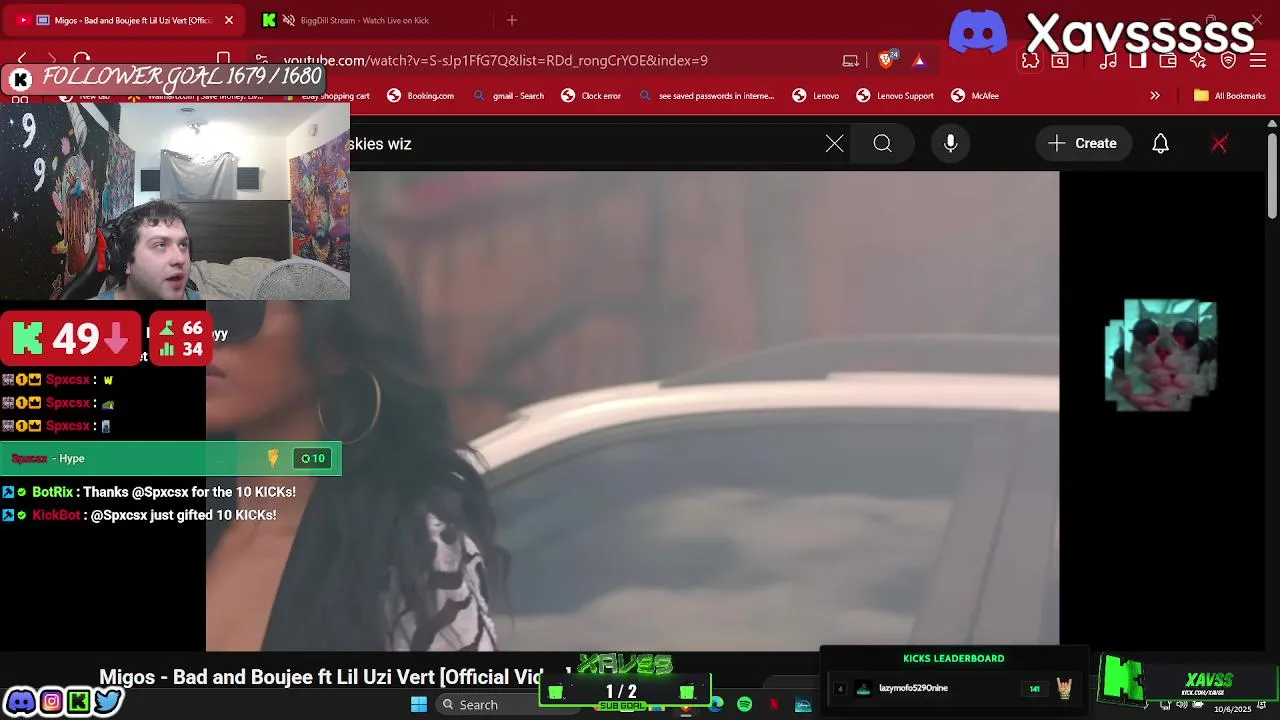Image resolution: width=1280 pixels, height=720 pixels.
Task: Open the Brave Playlist music icon
Action: 1108,60
